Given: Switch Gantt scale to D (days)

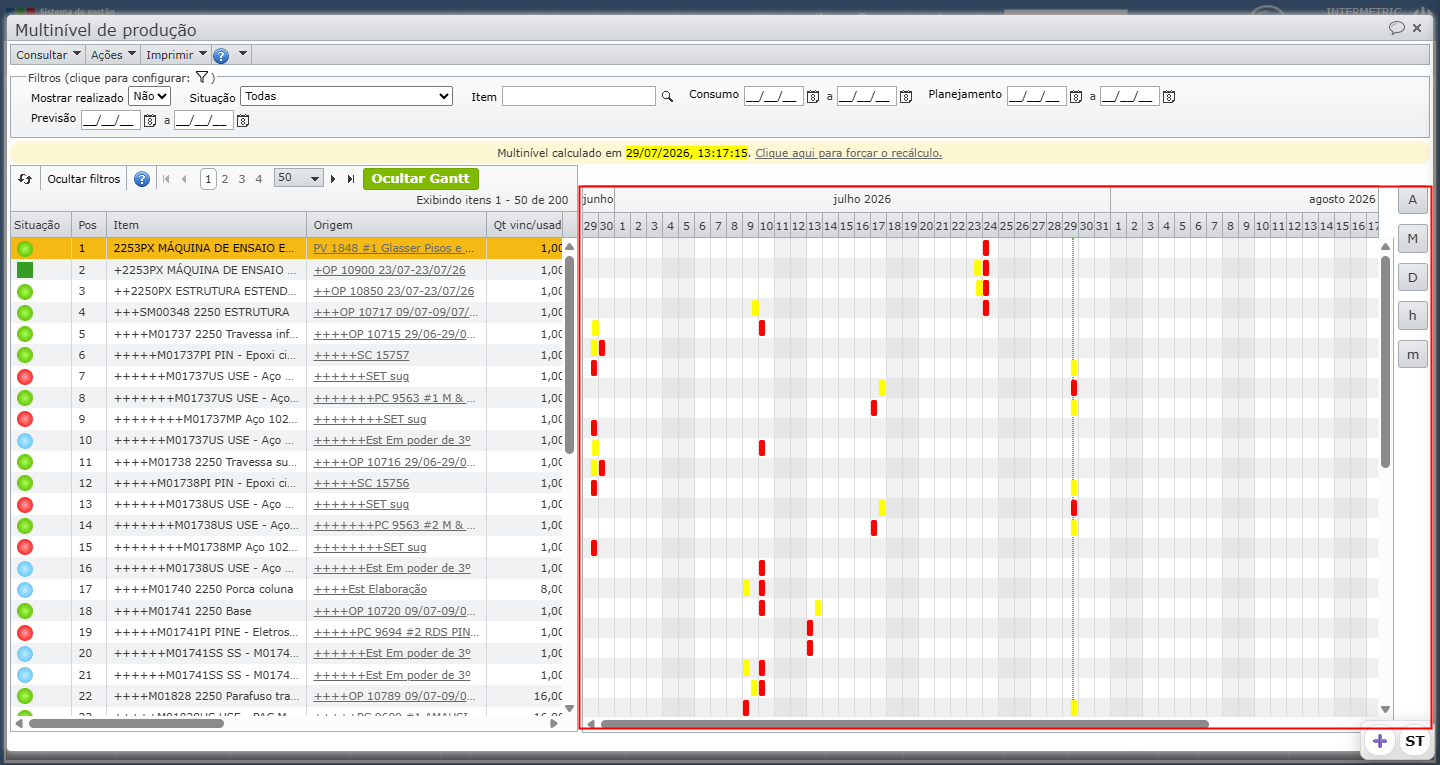Looking at the screenshot, I should point(1413,277).
